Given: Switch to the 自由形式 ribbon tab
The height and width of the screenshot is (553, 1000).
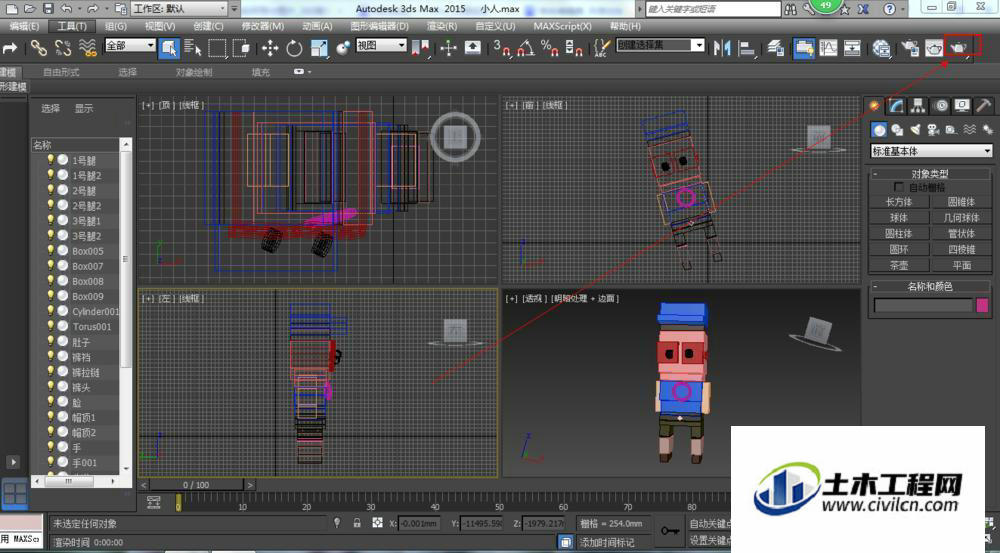Looking at the screenshot, I should (61, 72).
